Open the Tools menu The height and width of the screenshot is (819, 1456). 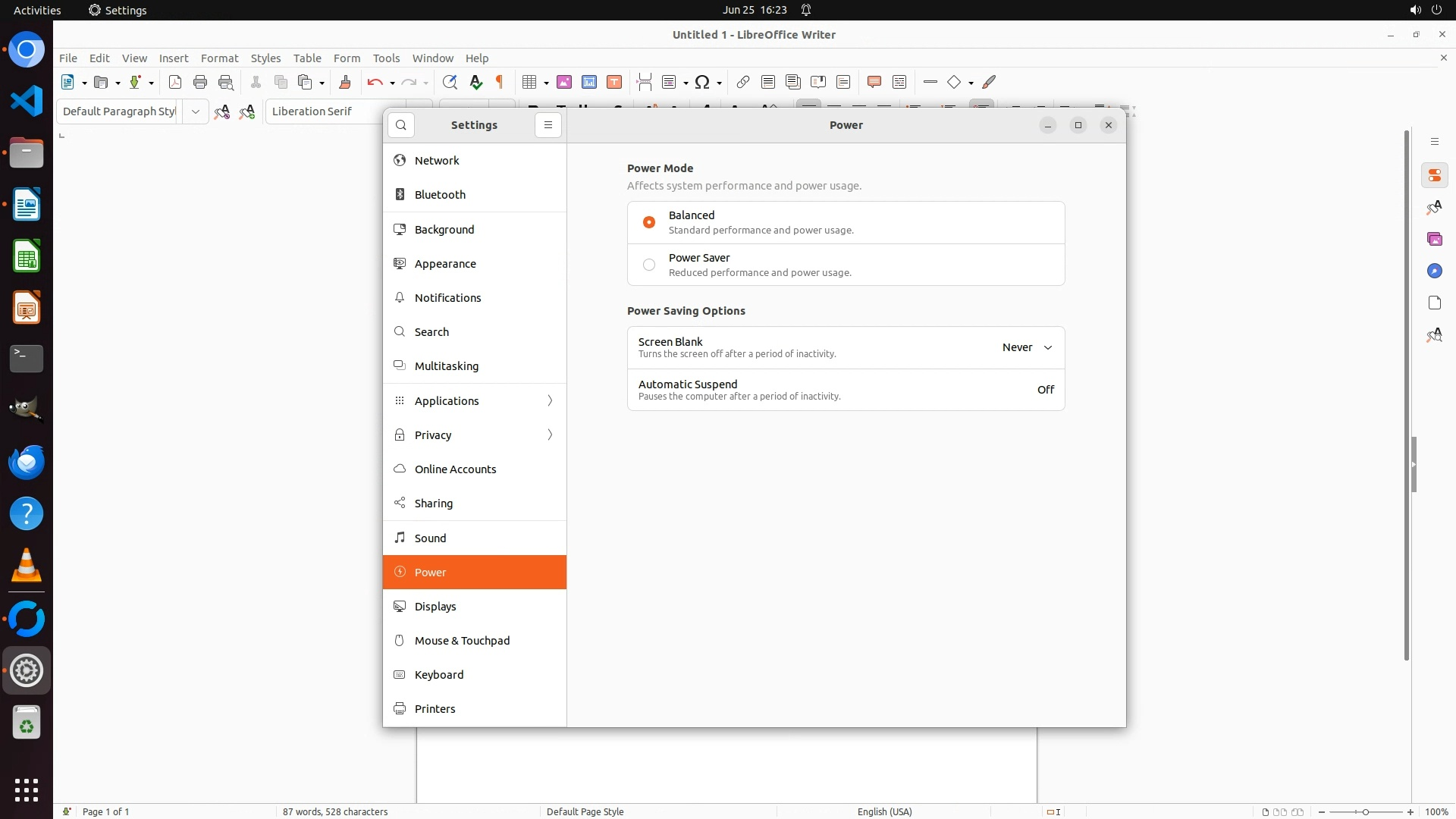point(386,58)
